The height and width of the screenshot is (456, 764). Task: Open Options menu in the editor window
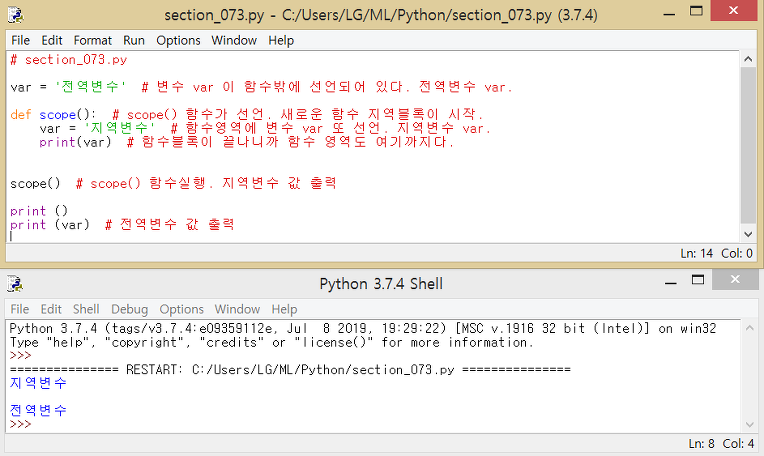pyautogui.click(x=178, y=40)
